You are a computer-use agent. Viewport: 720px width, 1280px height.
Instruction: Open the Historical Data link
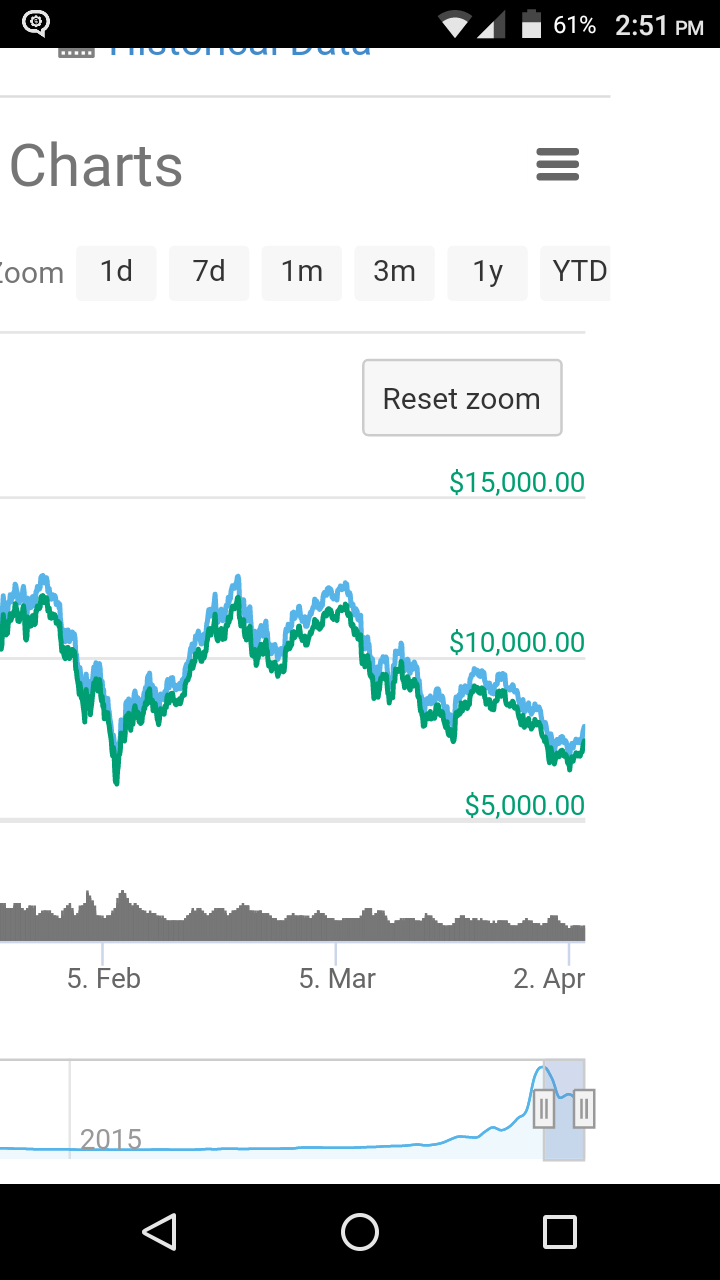tap(240, 52)
